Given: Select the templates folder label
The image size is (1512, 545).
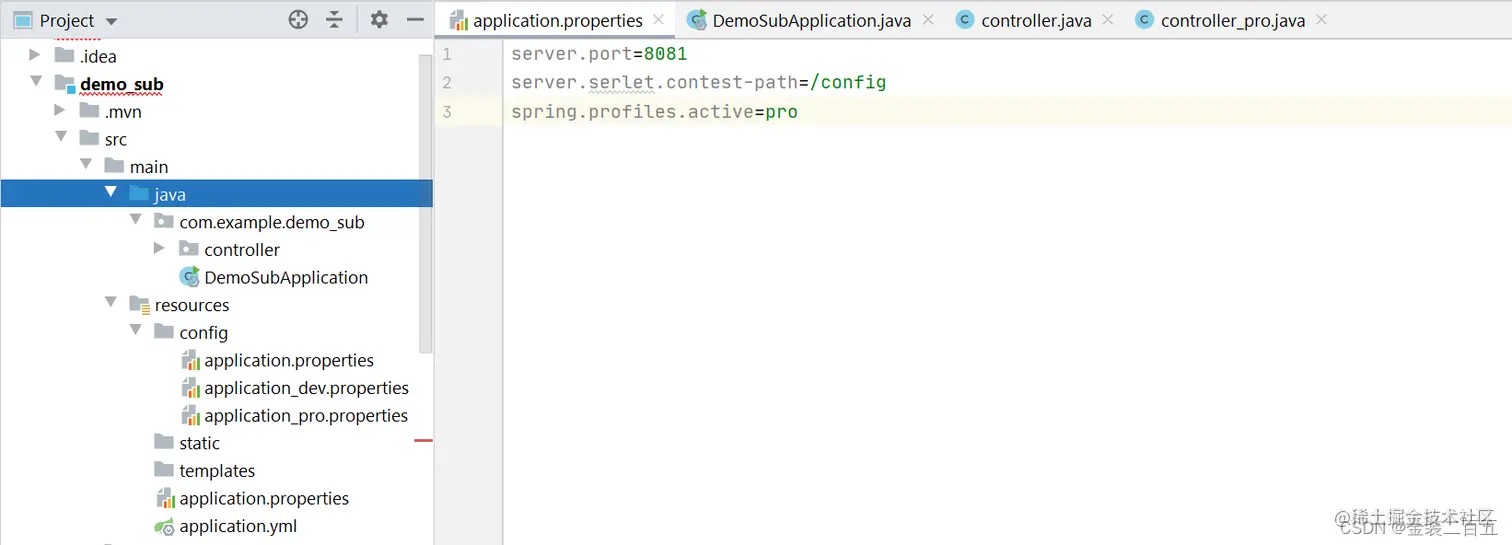Looking at the screenshot, I should click(217, 471).
